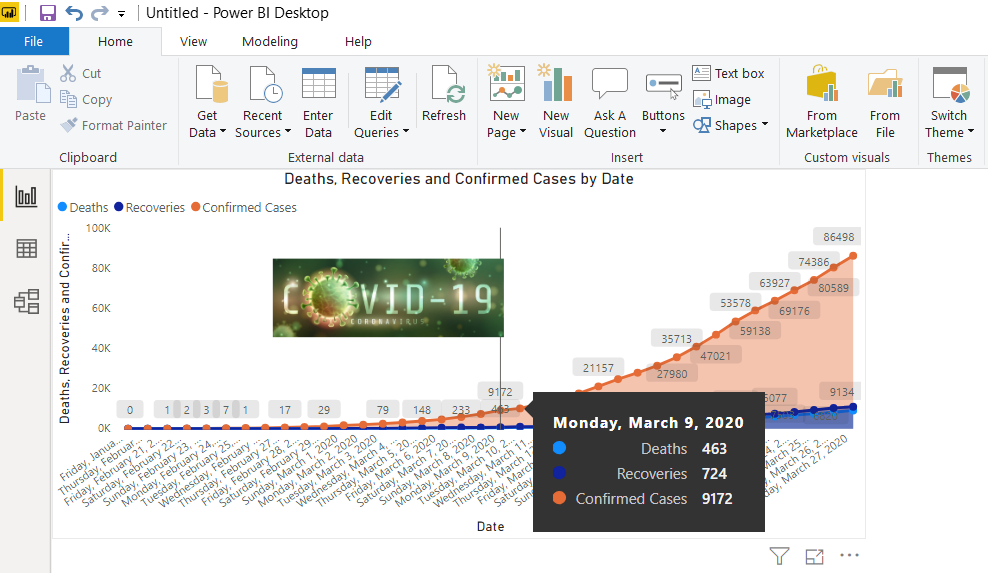Image resolution: width=988 pixels, height=573 pixels.
Task: Open More options ellipsis on visual
Action: pos(849,555)
